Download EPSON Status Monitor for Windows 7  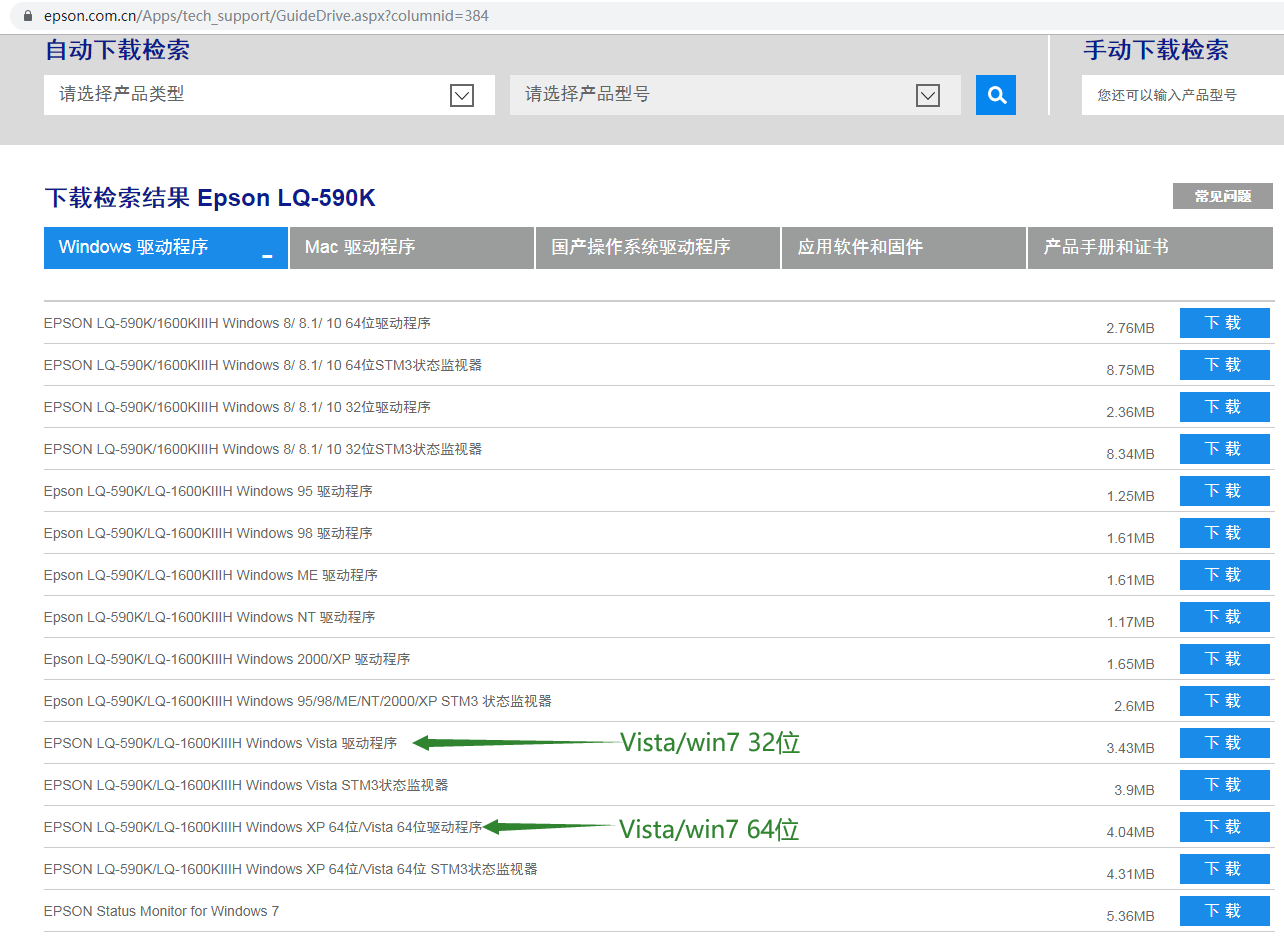1224,911
